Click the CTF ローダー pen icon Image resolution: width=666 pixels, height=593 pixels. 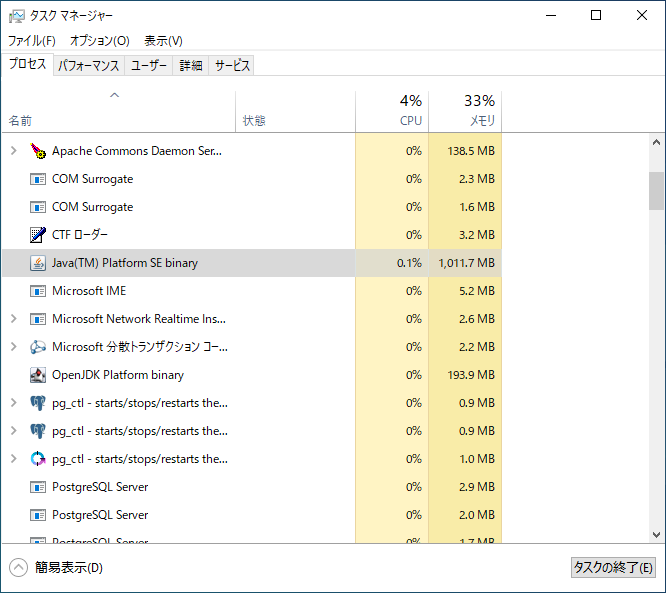(x=38, y=235)
